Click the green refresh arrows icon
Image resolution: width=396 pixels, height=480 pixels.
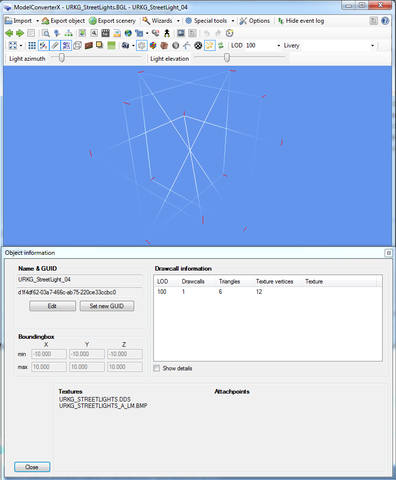coord(221,45)
